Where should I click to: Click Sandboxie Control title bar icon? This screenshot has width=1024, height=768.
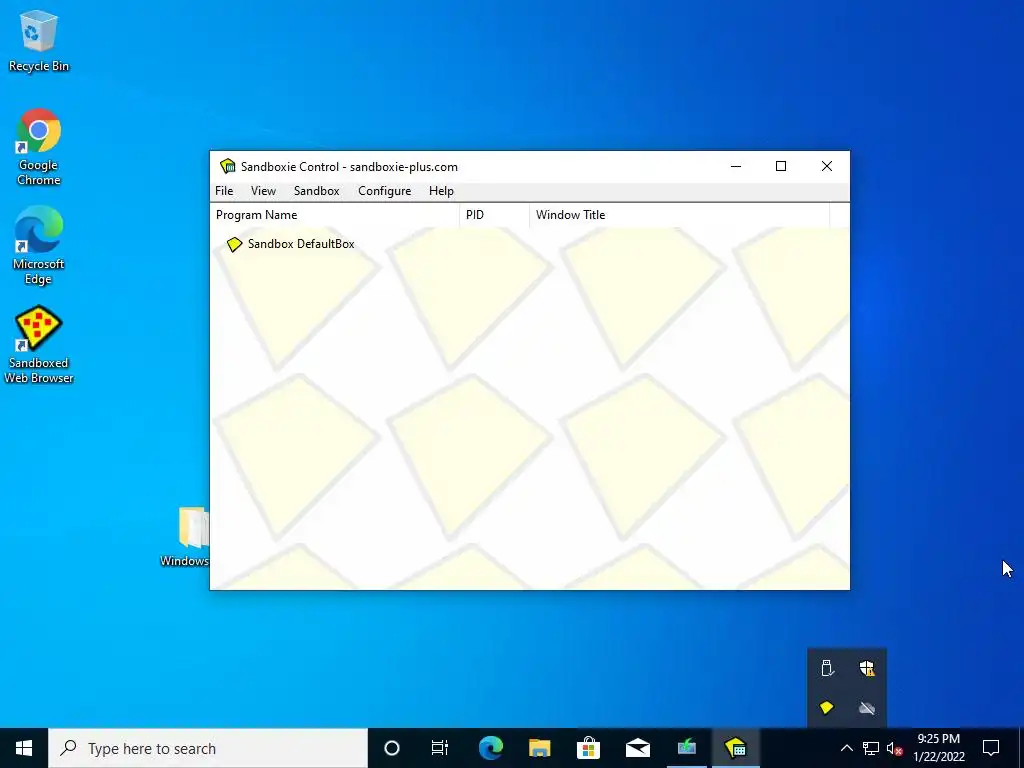[x=228, y=167]
